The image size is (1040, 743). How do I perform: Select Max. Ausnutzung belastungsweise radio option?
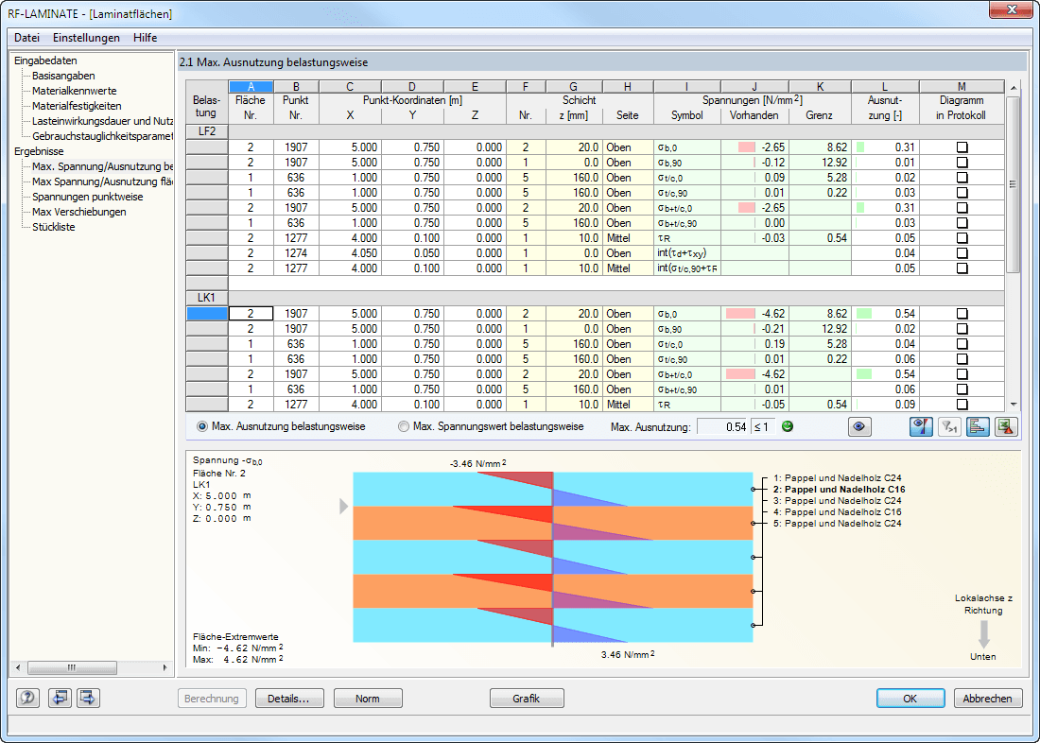(281, 427)
